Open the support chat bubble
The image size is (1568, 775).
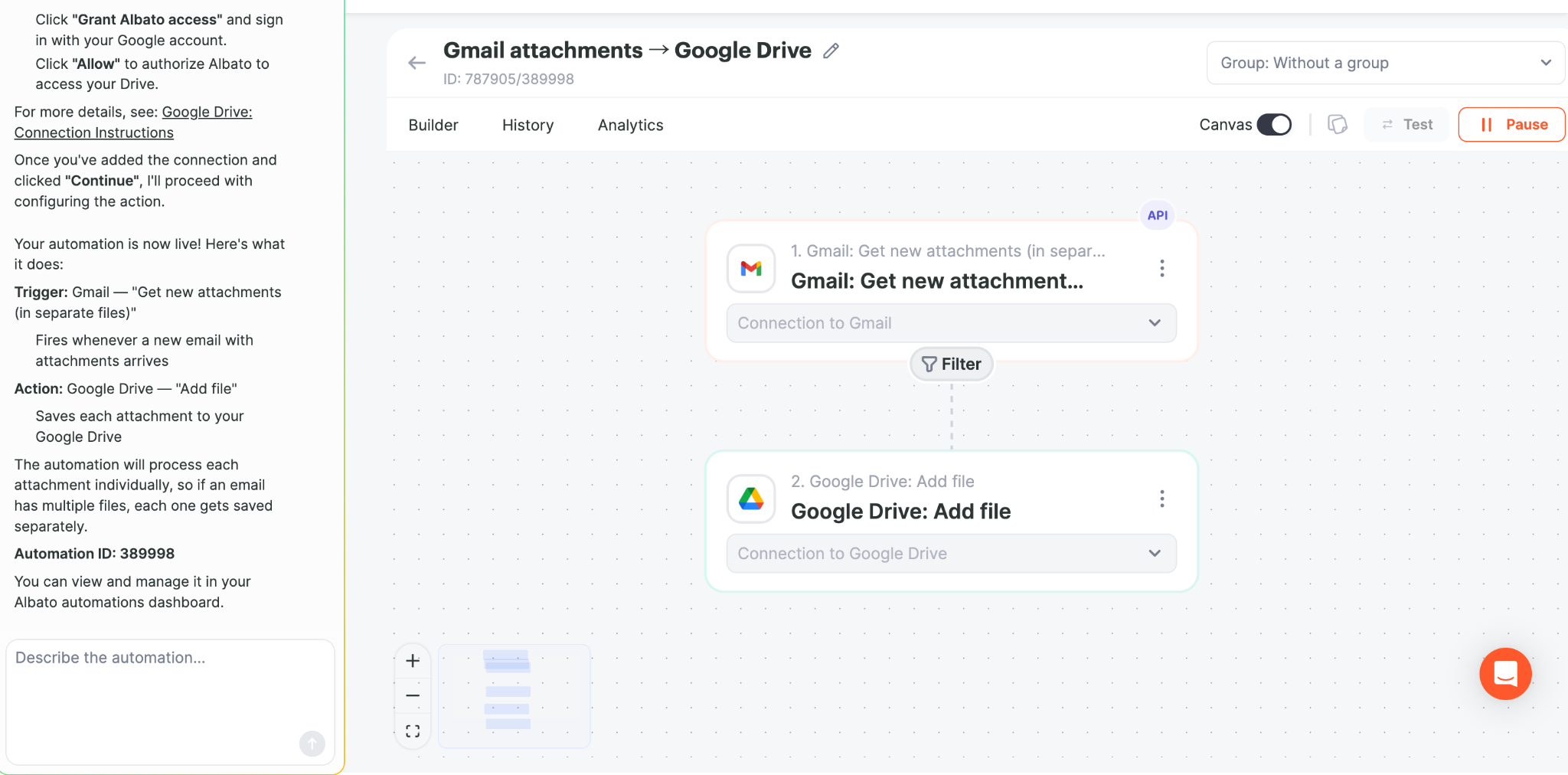pyautogui.click(x=1505, y=673)
